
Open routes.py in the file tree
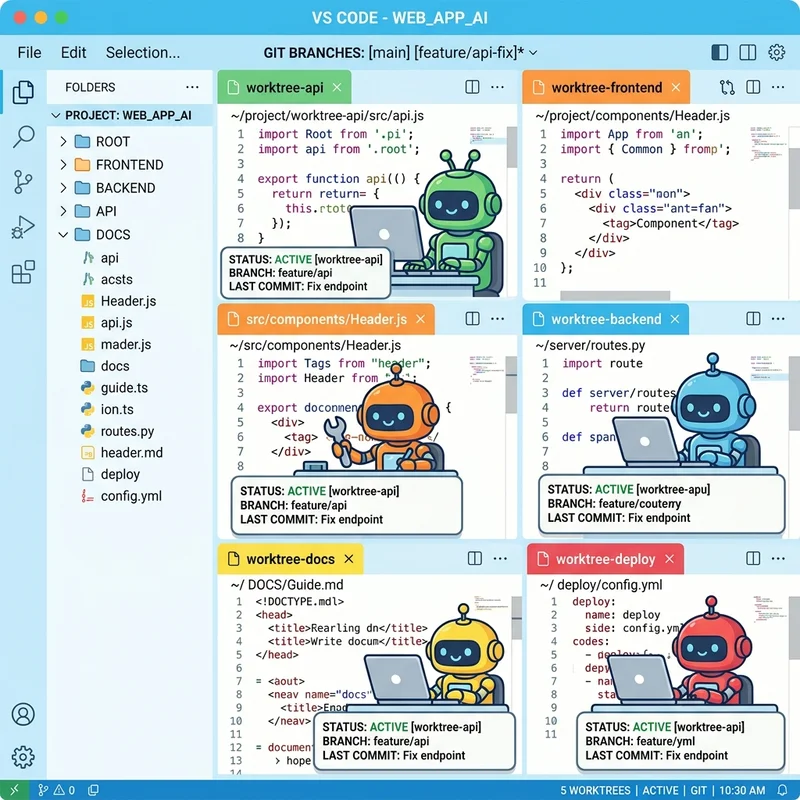point(127,431)
